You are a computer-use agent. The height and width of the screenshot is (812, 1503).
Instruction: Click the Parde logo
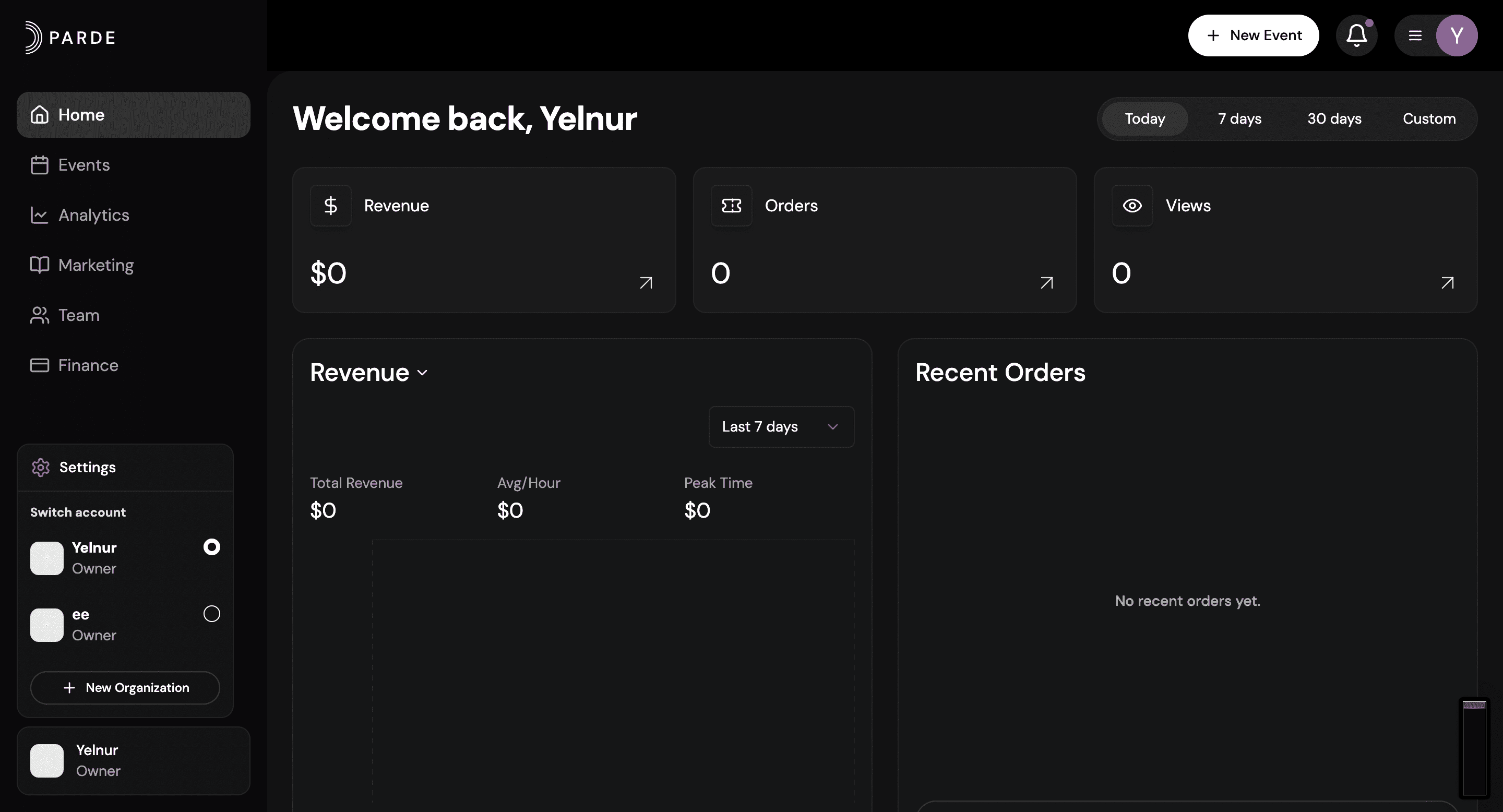click(70, 38)
